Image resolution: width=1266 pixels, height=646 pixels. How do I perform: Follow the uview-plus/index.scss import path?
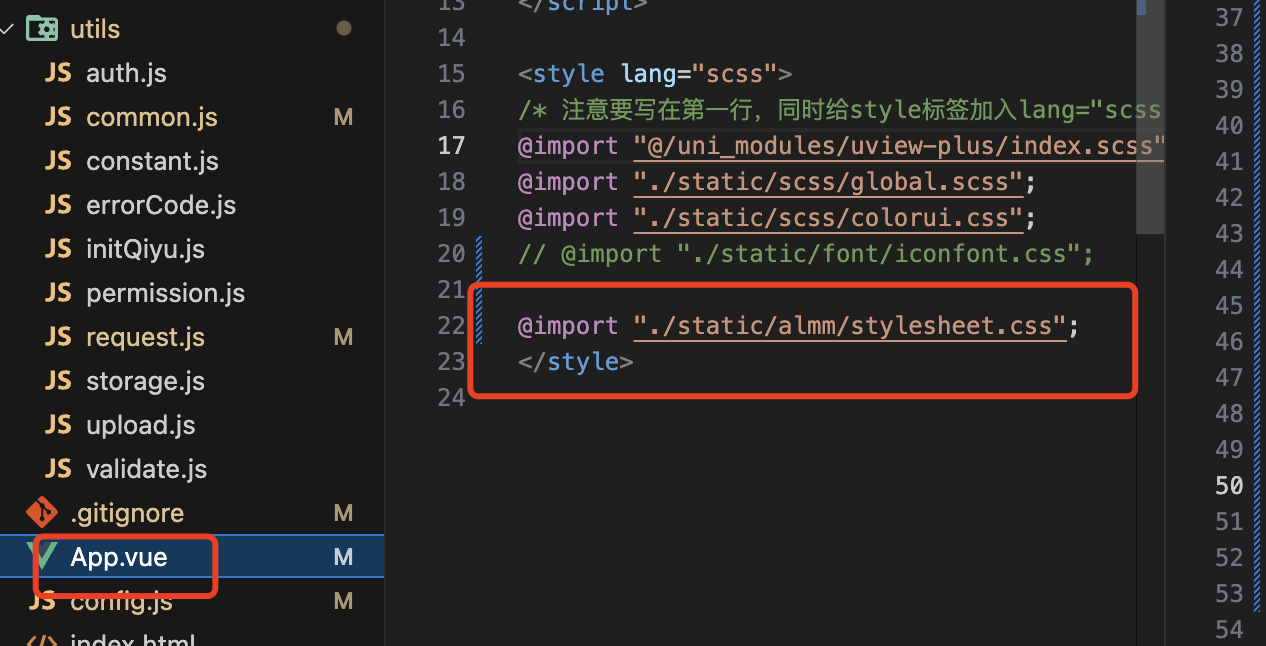899,146
